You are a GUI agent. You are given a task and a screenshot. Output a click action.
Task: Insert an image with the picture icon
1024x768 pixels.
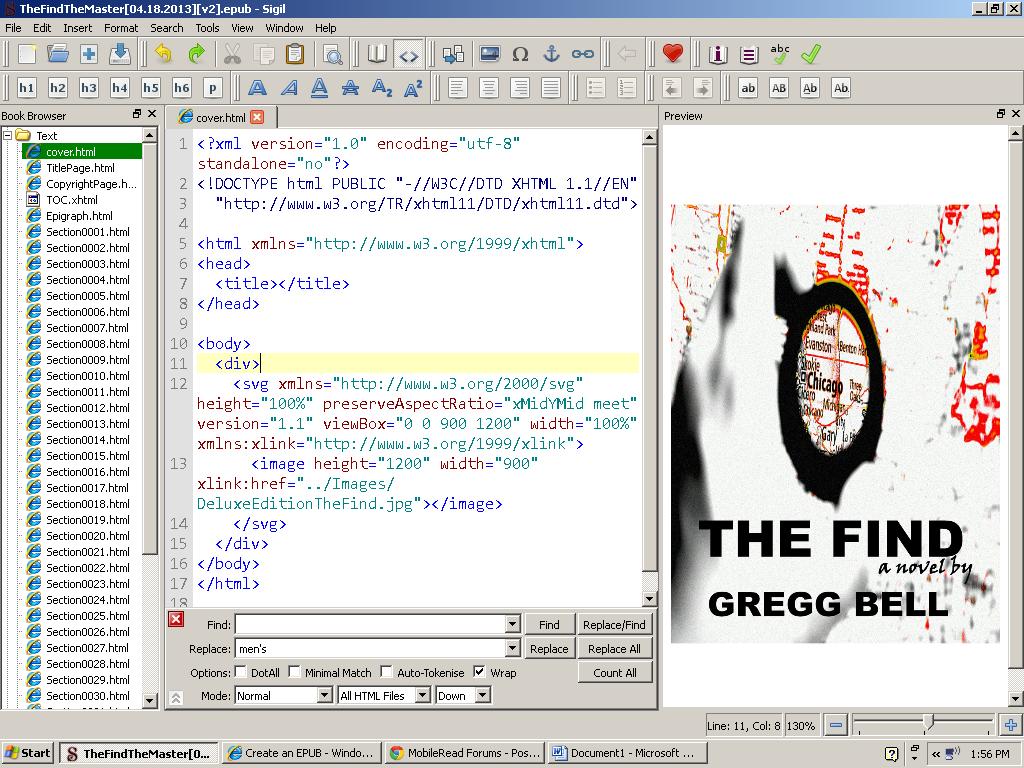coord(490,54)
